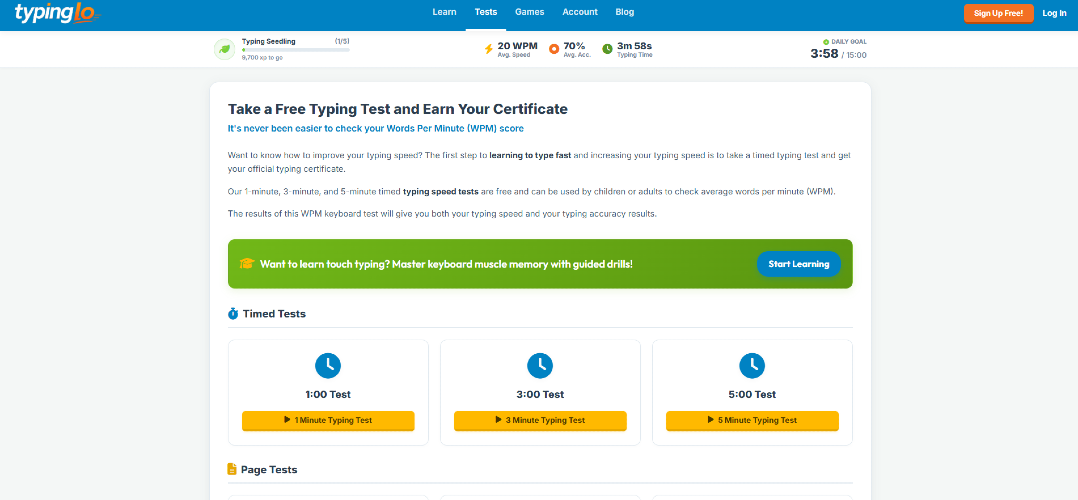Click the 3:58 daily goal timer
The image size is (1078, 500).
824,54
